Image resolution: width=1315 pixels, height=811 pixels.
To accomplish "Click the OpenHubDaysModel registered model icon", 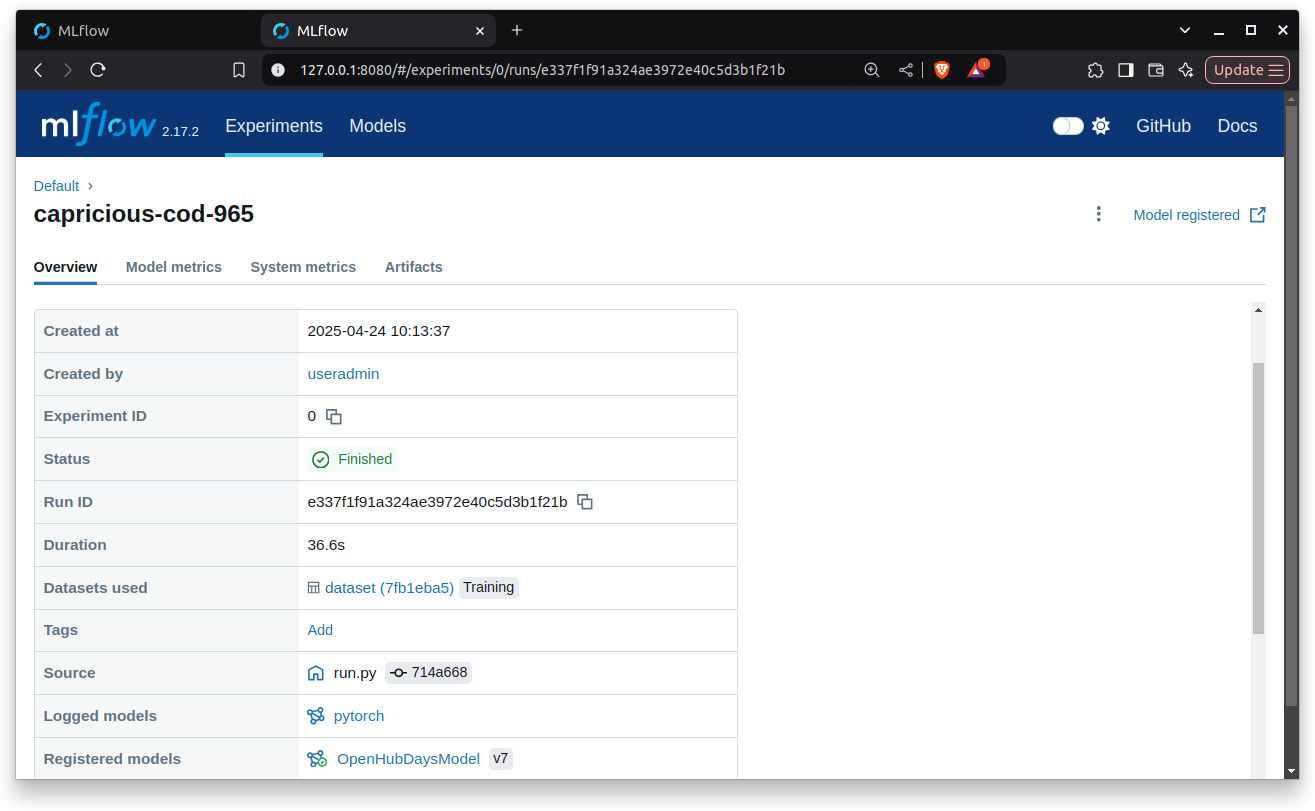I will point(317,759).
